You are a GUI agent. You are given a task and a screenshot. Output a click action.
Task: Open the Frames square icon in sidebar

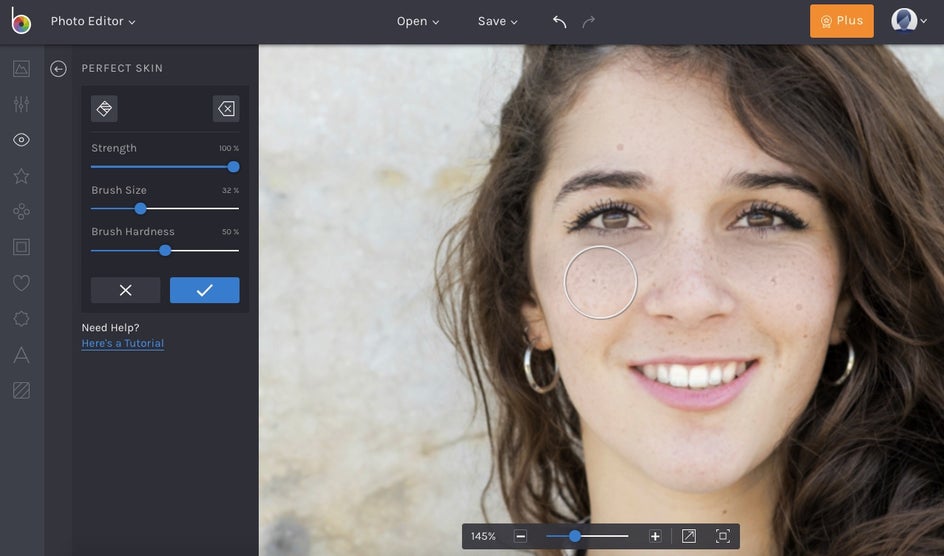(x=21, y=247)
